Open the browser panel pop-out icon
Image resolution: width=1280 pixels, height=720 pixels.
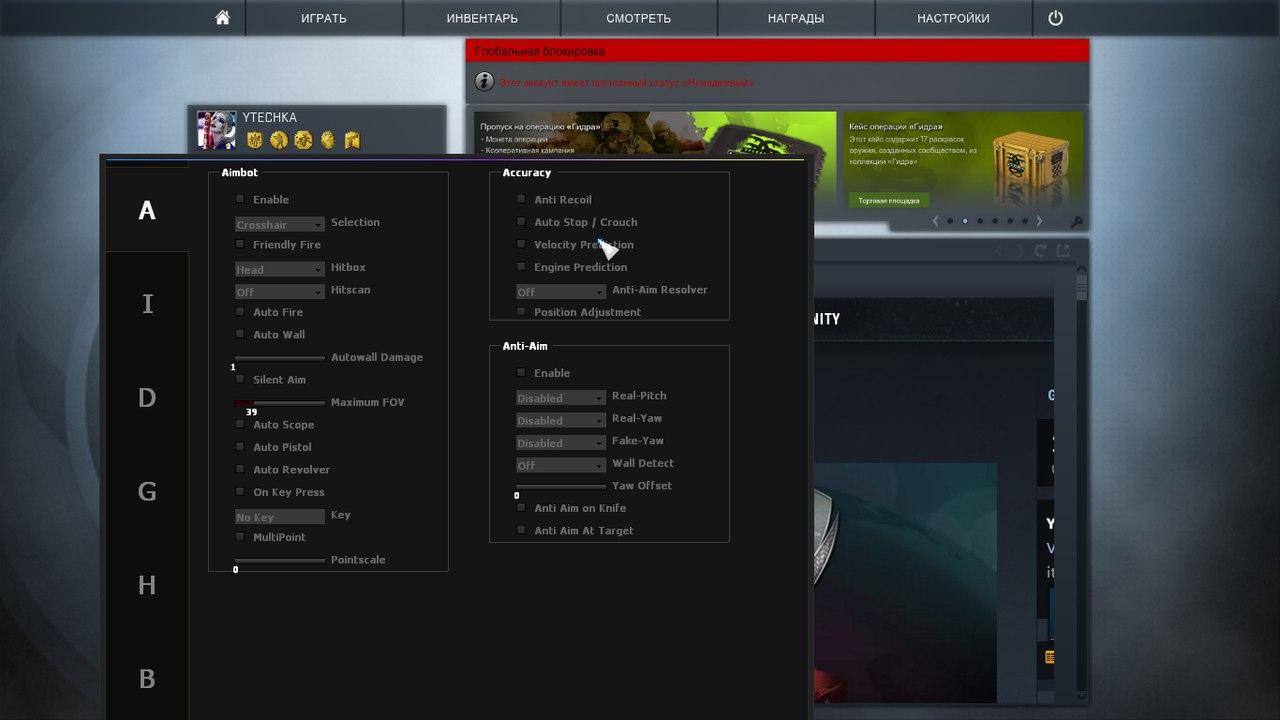(x=1064, y=251)
